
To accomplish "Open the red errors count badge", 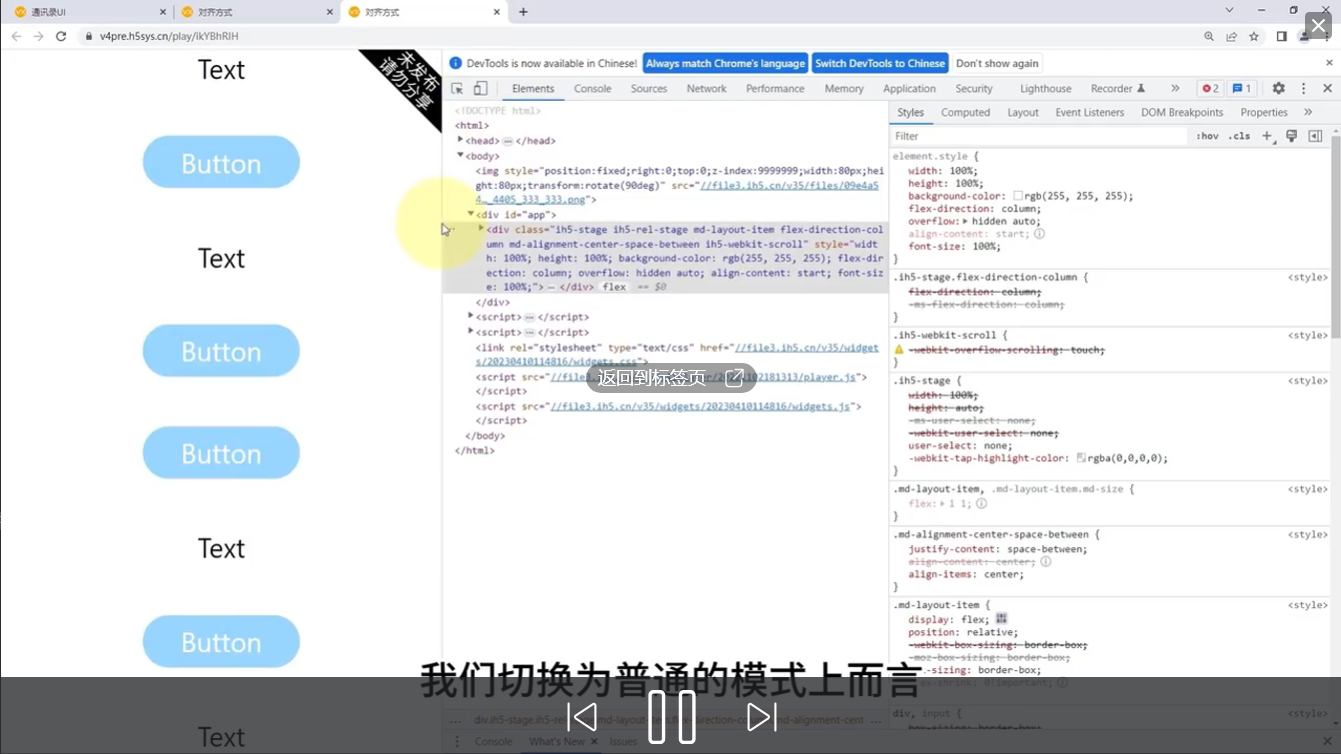I will pyautogui.click(x=1210, y=88).
